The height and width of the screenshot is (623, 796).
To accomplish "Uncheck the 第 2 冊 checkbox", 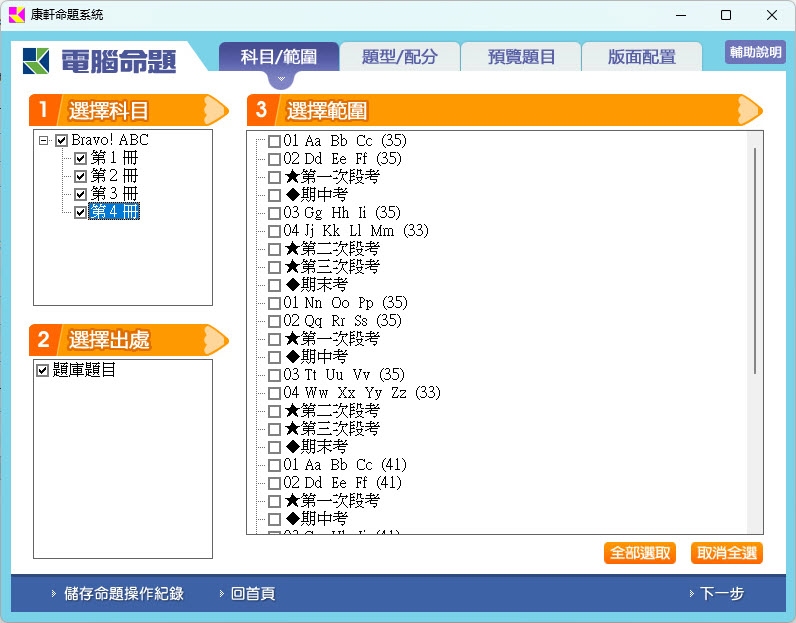I will tap(80, 176).
